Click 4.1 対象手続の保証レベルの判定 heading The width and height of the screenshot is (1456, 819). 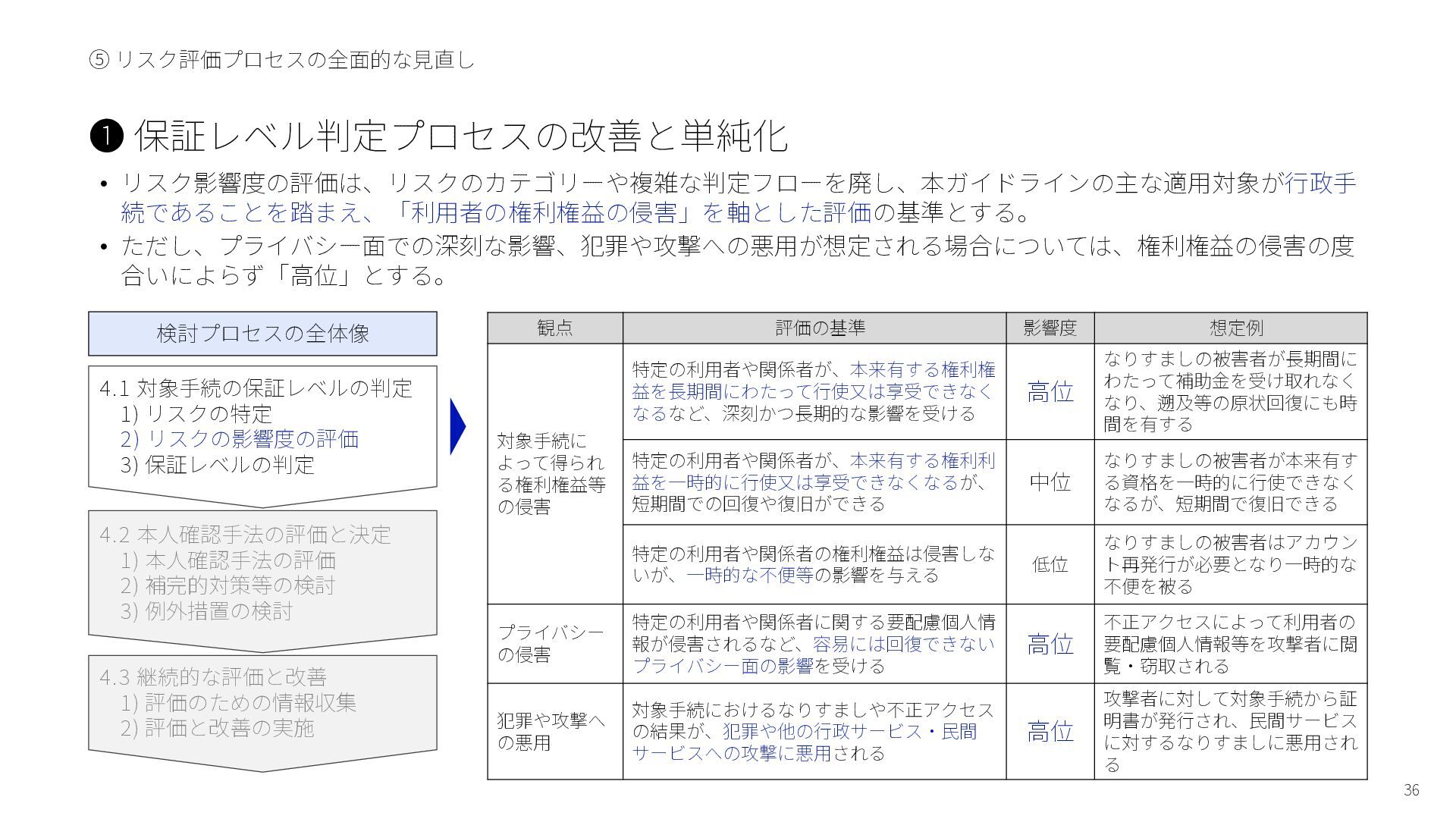(256, 388)
